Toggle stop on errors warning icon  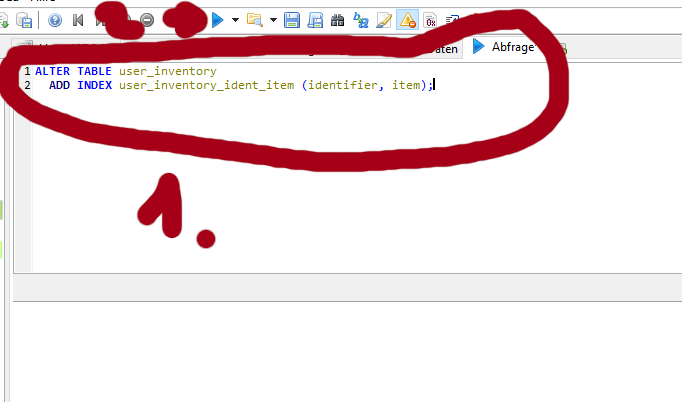pos(408,20)
